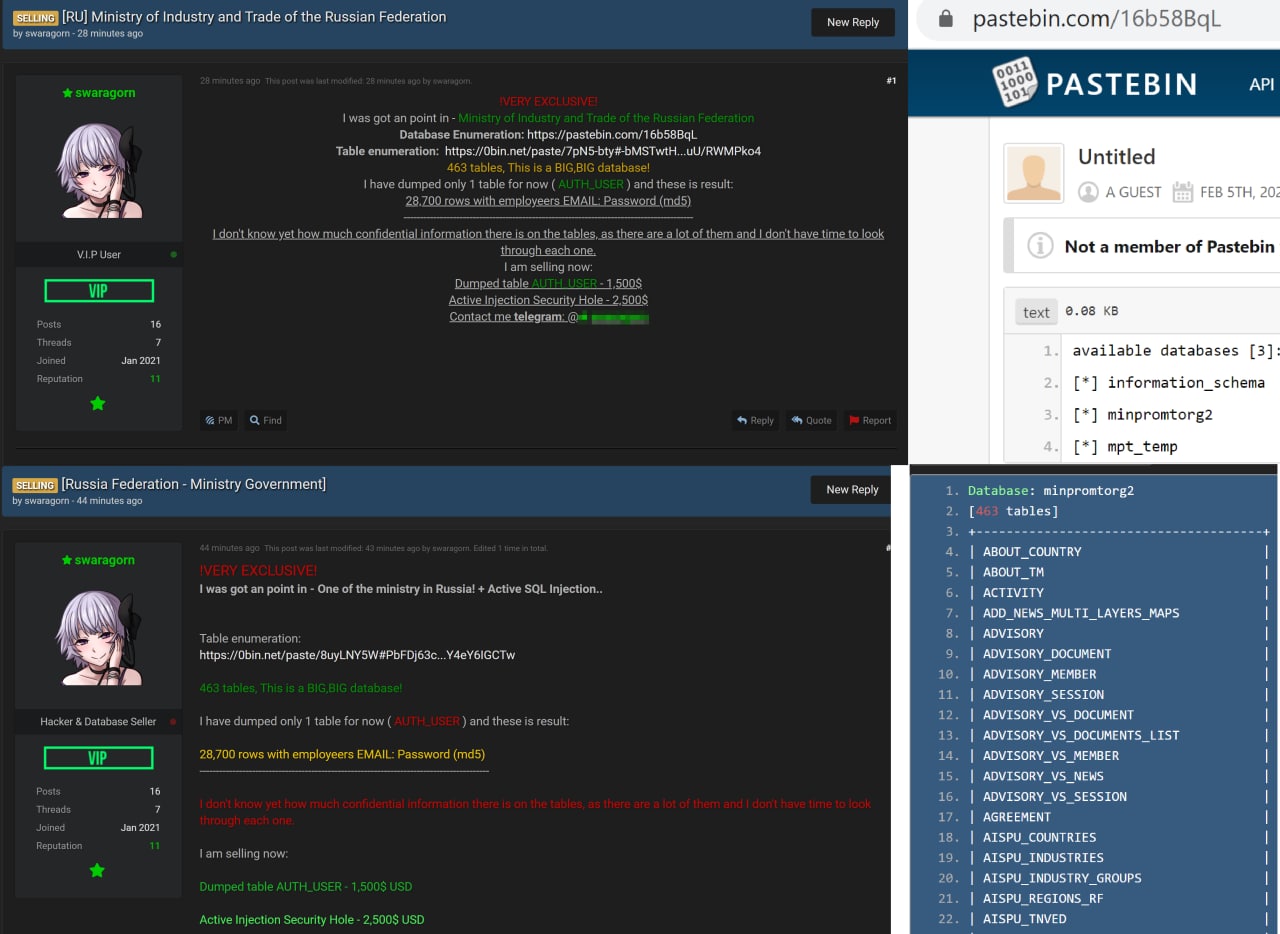Click SELLING tag of Ministry of Industry thread
1280x934 pixels.
(35, 18)
